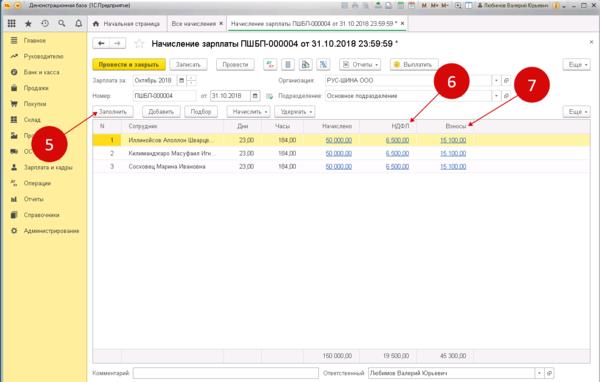Click the Заполнить button
600x382 pixels.
(x=113, y=112)
